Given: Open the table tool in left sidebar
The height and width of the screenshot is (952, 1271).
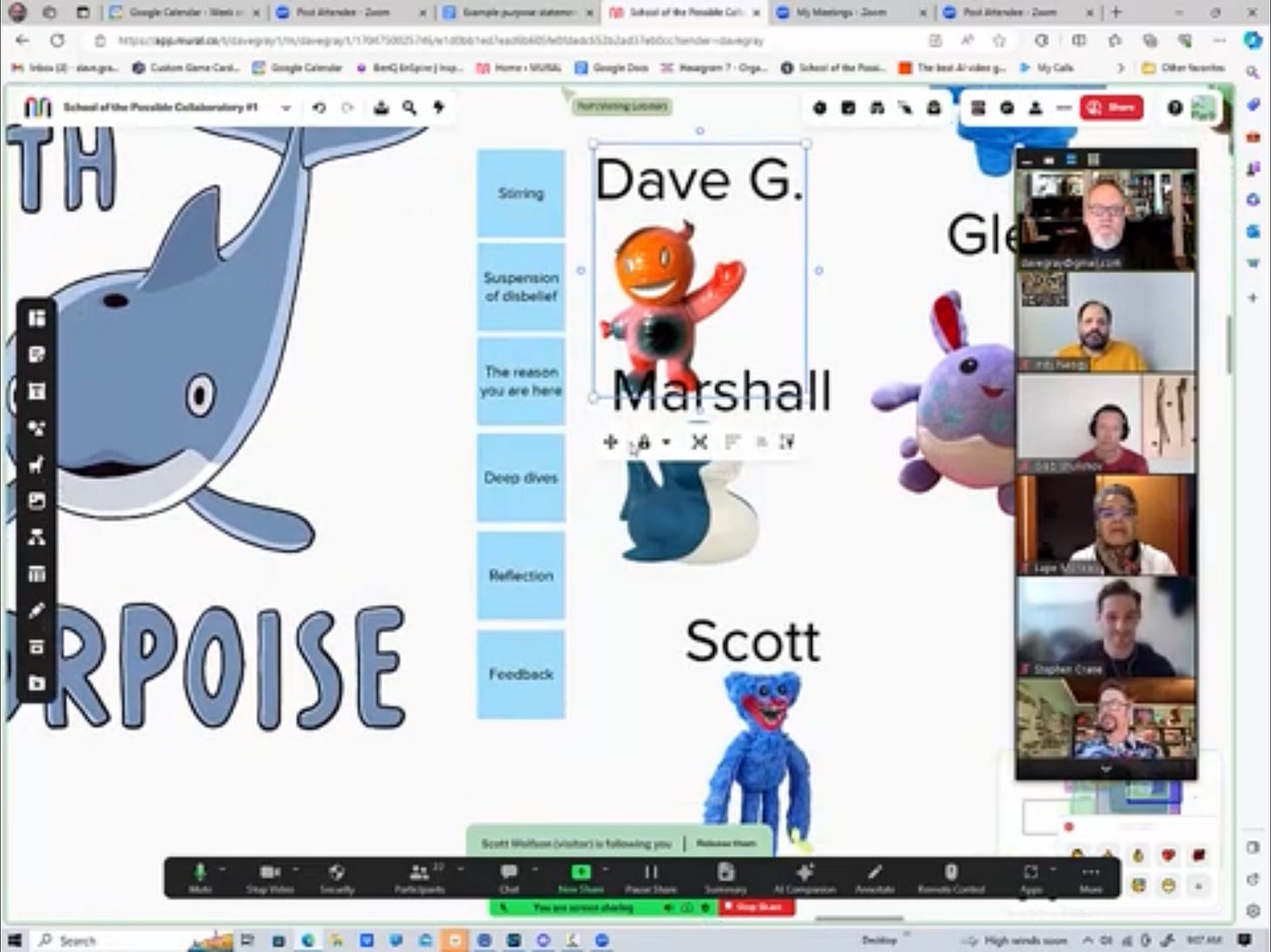Looking at the screenshot, I should coord(37,574).
